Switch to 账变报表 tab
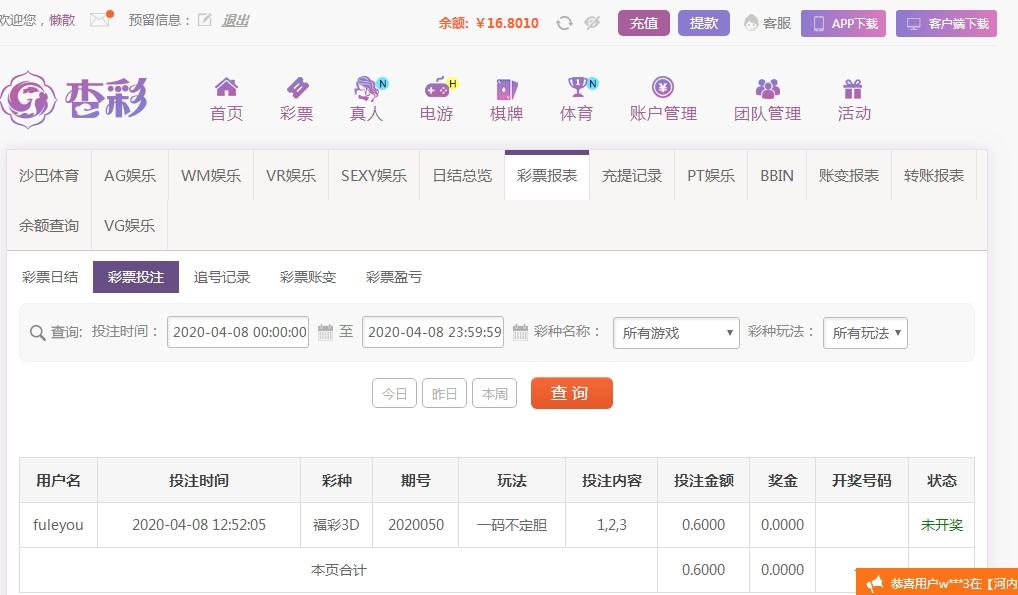This screenshot has width=1018, height=595. click(x=849, y=175)
